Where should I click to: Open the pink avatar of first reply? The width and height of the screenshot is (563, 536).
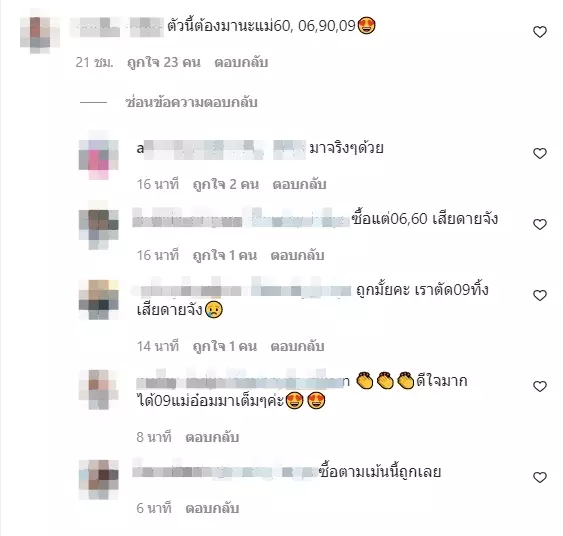coord(98,155)
